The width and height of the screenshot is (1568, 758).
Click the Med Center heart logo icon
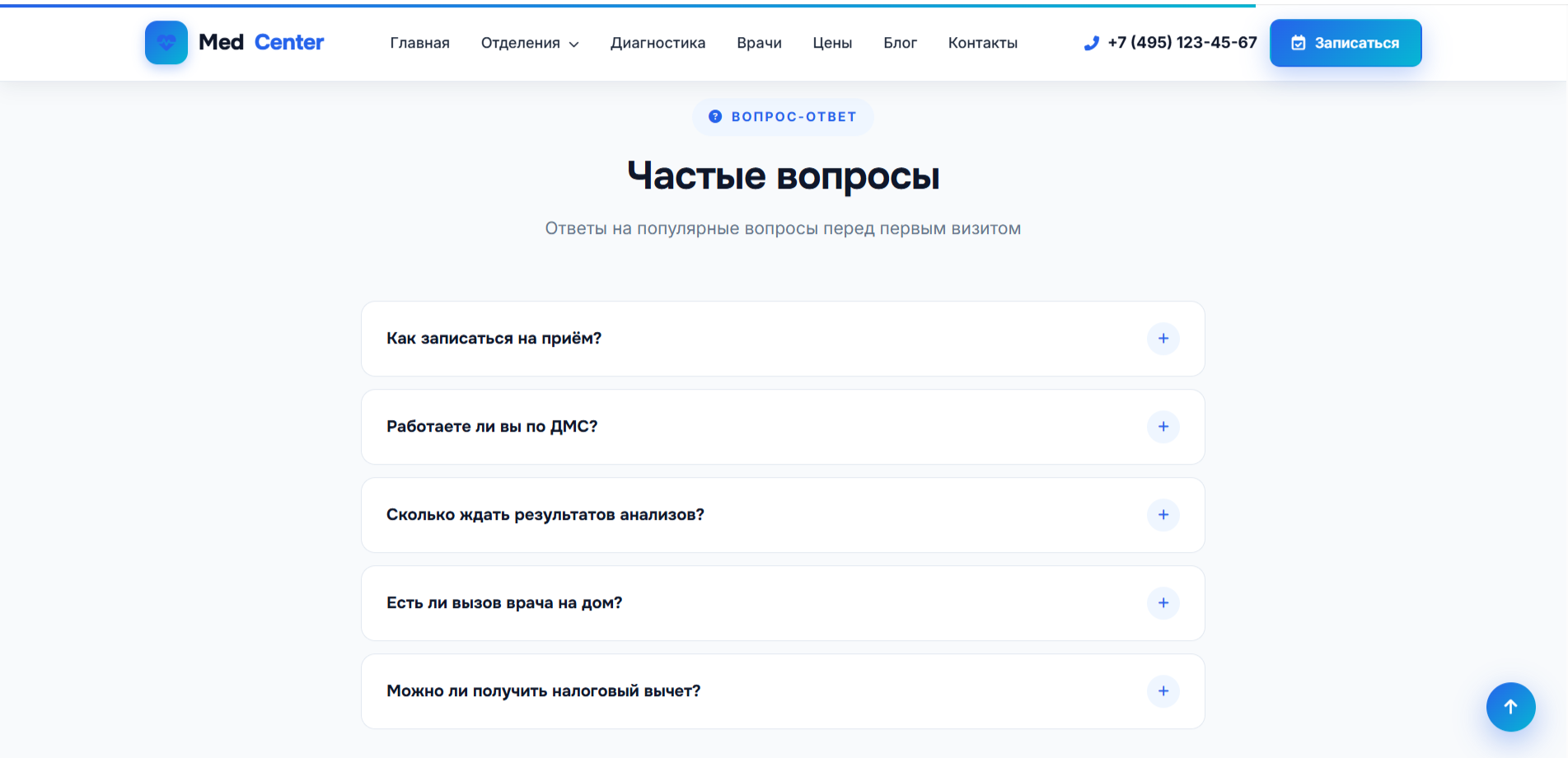pyautogui.click(x=166, y=43)
